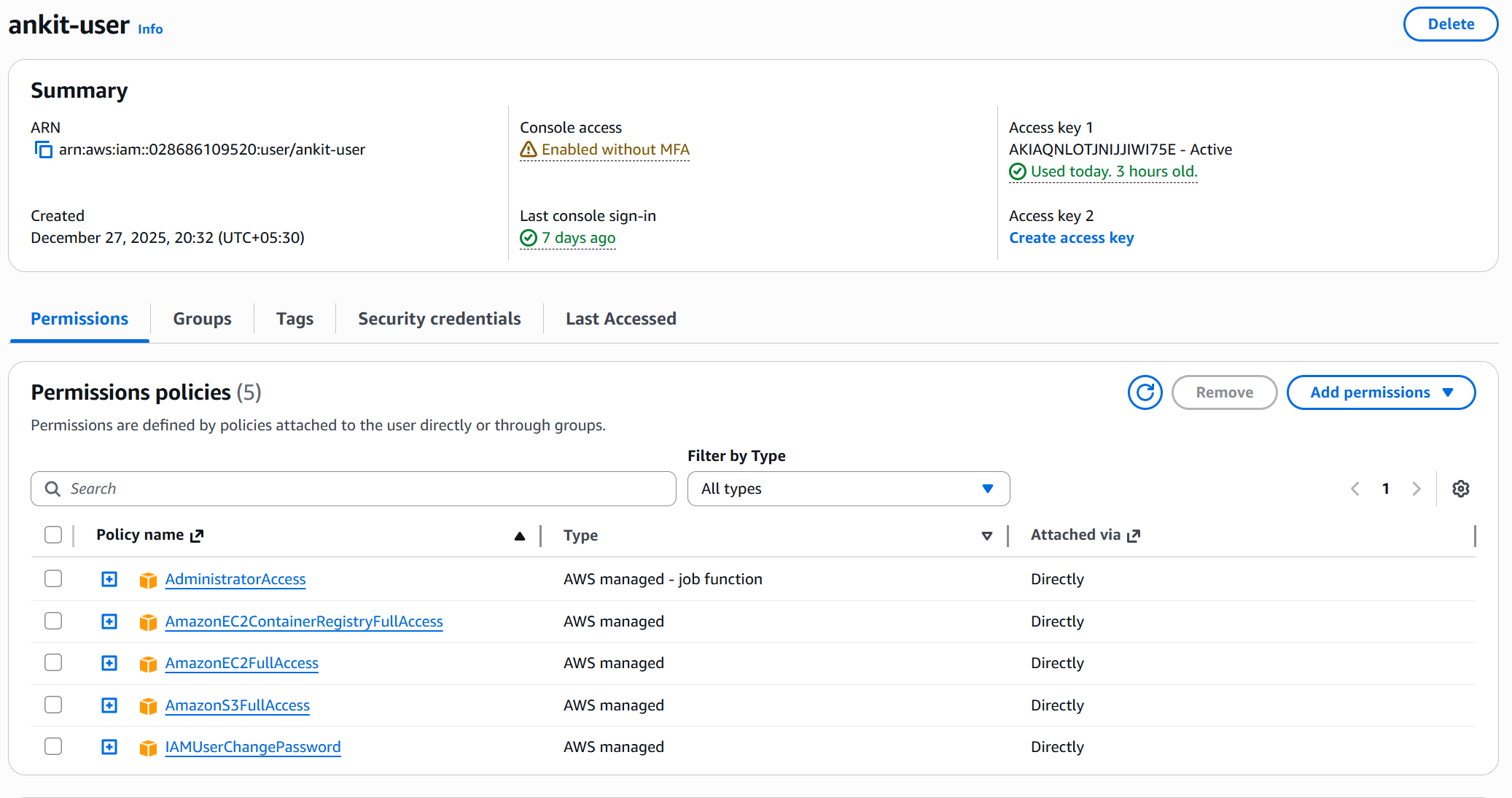1512x798 pixels.
Task: Expand the AmazonEC2FullAccess policy row
Action: point(109,663)
